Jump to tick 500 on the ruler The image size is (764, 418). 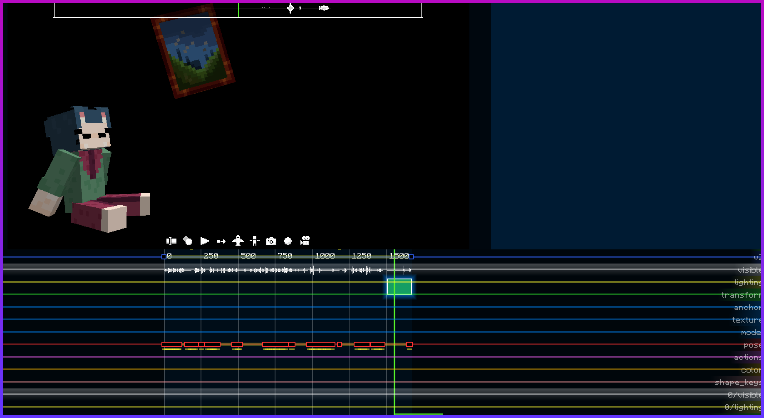click(x=248, y=256)
